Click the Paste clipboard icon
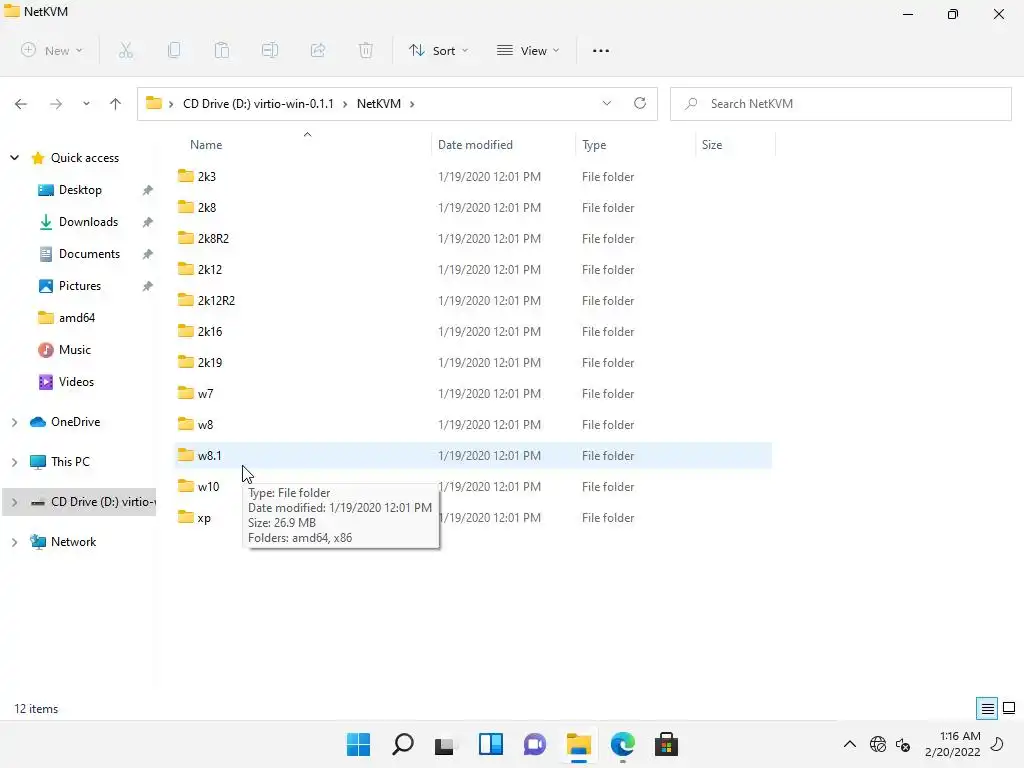Viewport: 1024px width, 768px height. [222, 50]
